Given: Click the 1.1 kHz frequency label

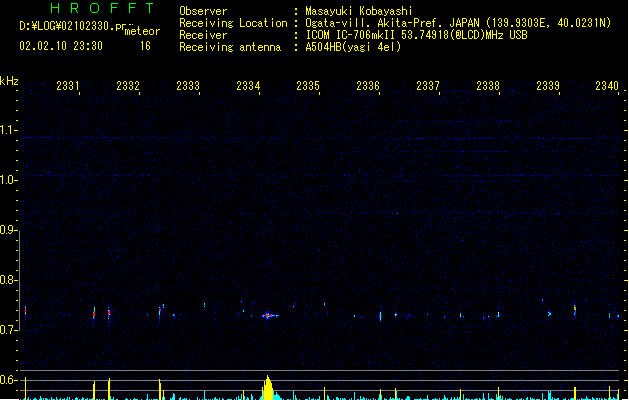Looking at the screenshot, I should [7, 130].
